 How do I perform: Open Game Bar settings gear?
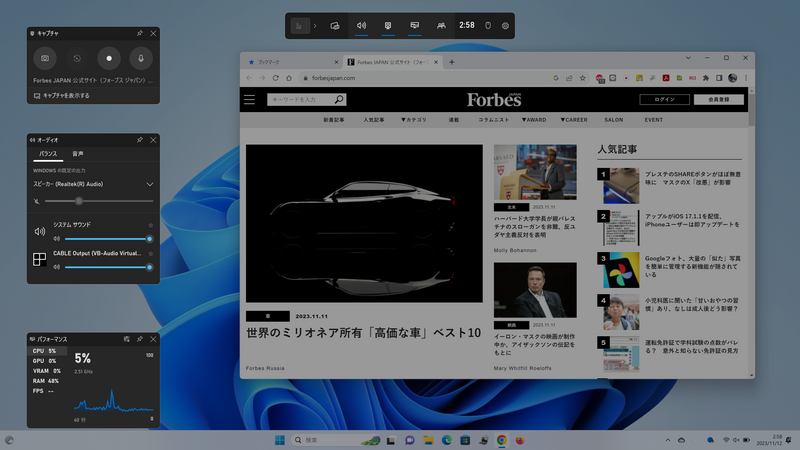coord(506,25)
